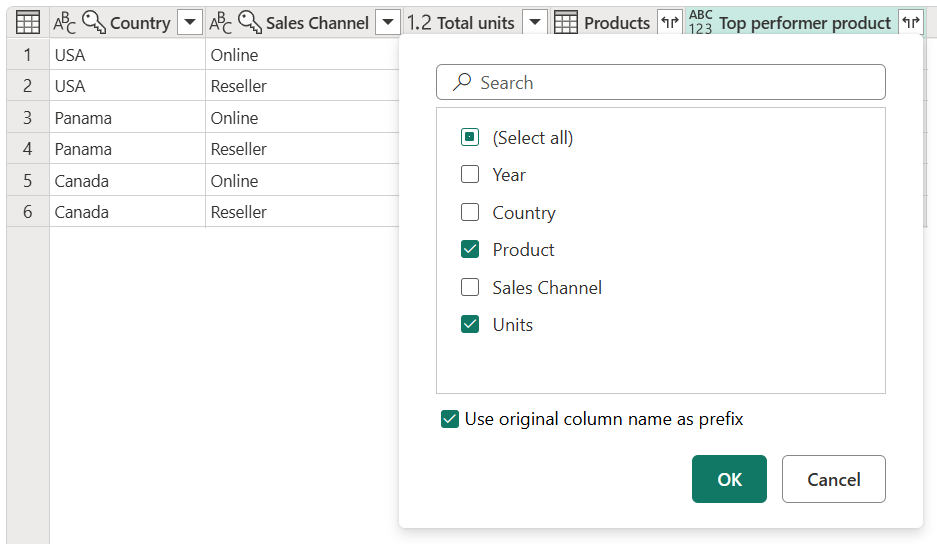Select row 3 header number
The width and height of the screenshot is (937, 544).
(28, 118)
